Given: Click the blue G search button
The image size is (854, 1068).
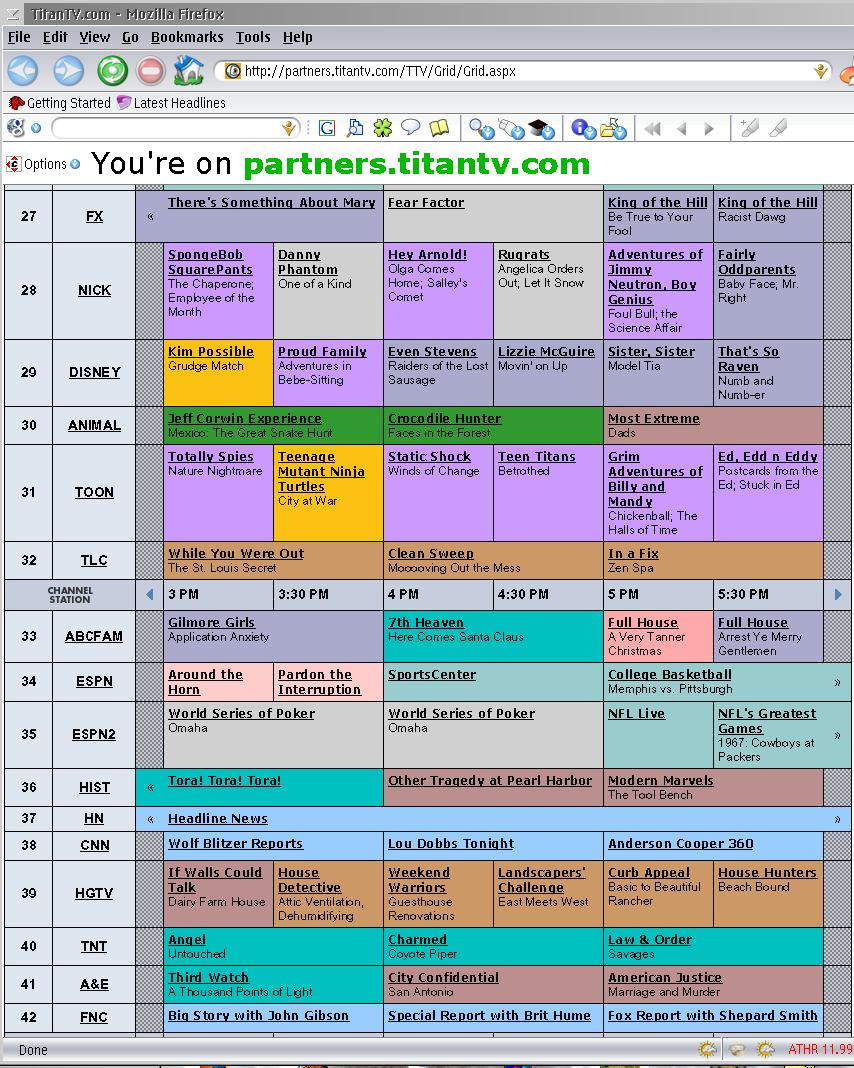Looking at the screenshot, I should pyautogui.click(x=327, y=127).
